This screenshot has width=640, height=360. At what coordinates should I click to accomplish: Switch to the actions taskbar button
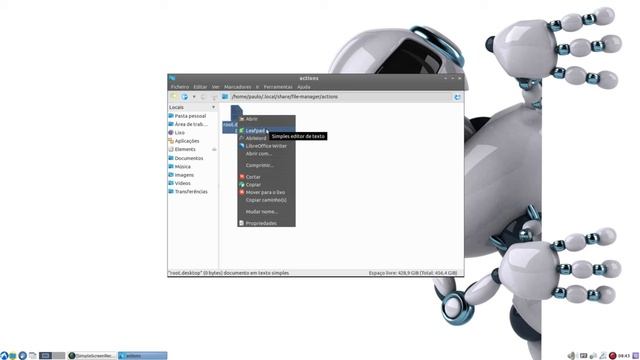(142, 356)
